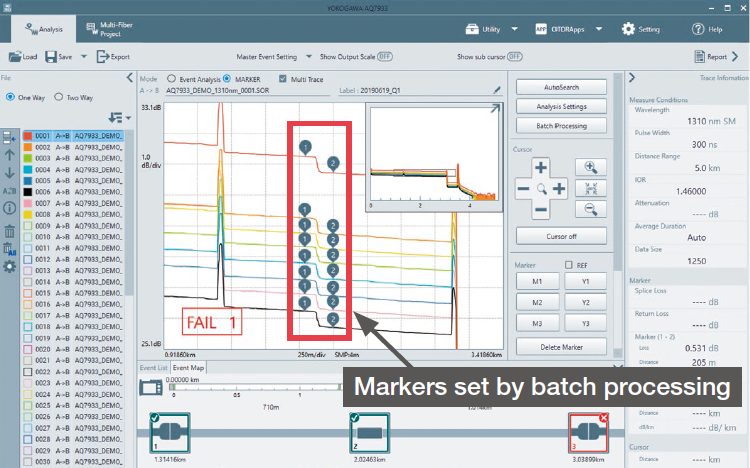Toggle the Show sub cursor switch

click(x=514, y=57)
